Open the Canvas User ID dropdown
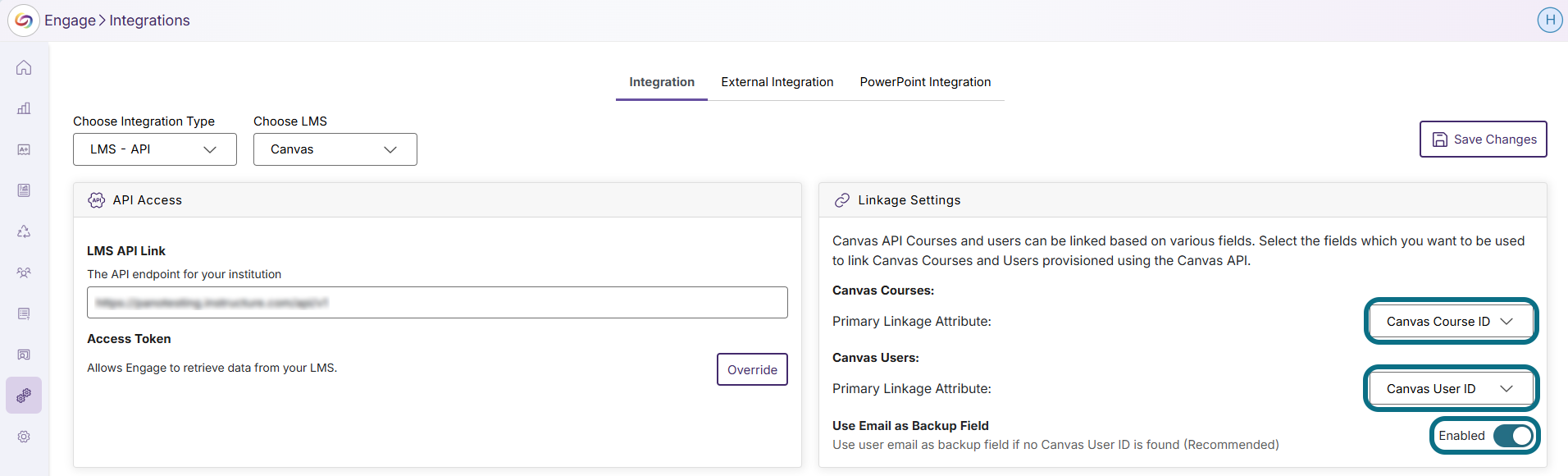 [1451, 389]
